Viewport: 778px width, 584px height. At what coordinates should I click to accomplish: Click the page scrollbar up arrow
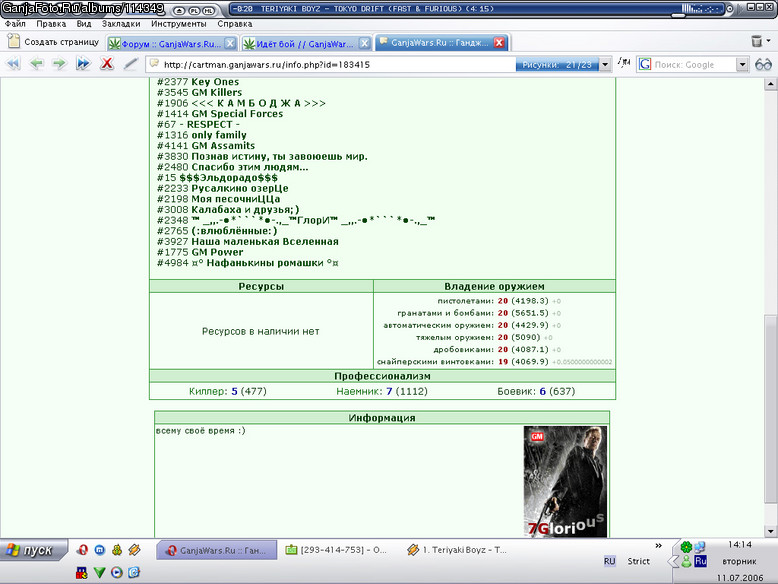point(770,84)
